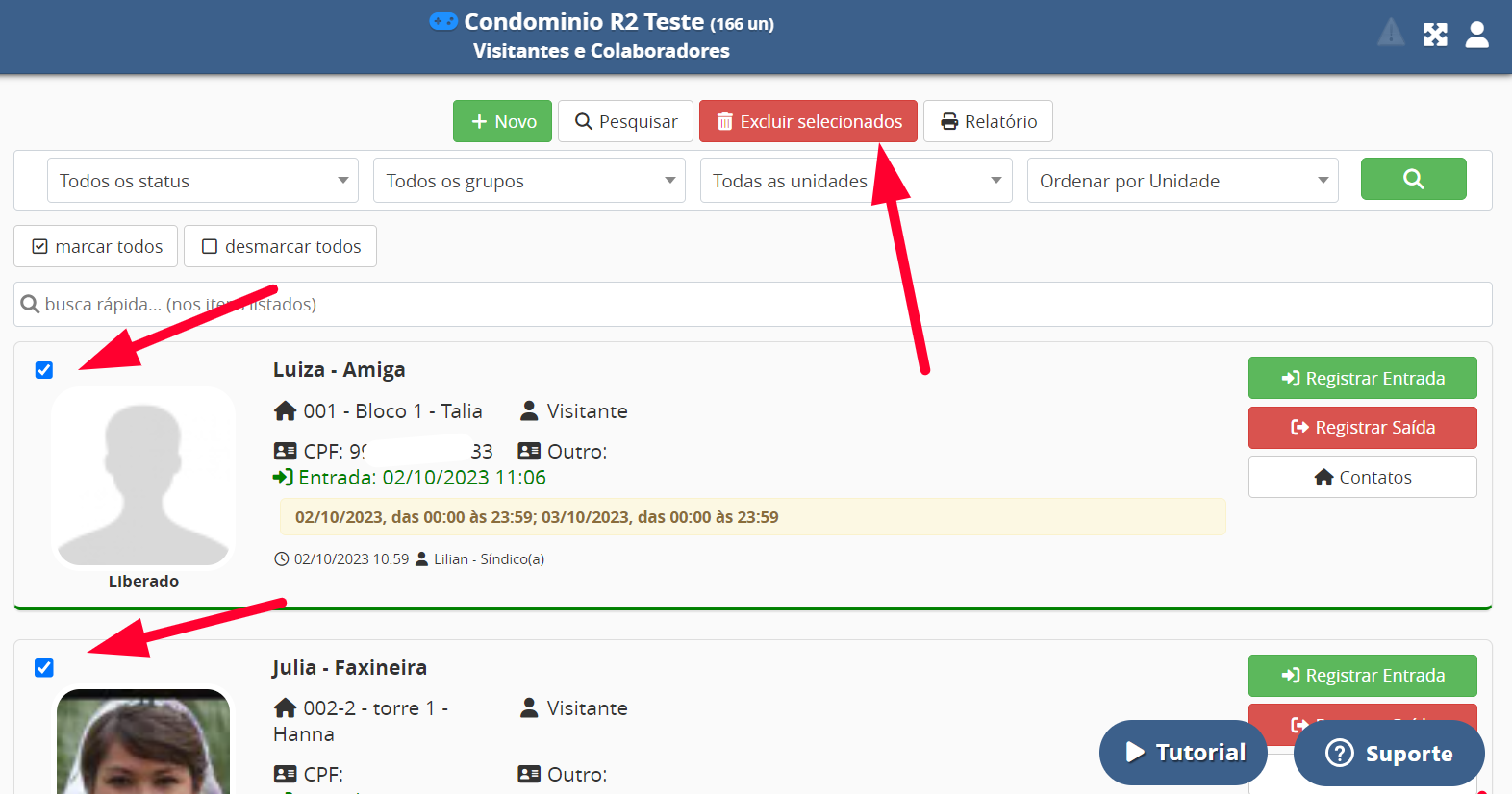The width and height of the screenshot is (1512, 794).
Task: Expand the Todos os grupos dropdown
Action: [529, 181]
